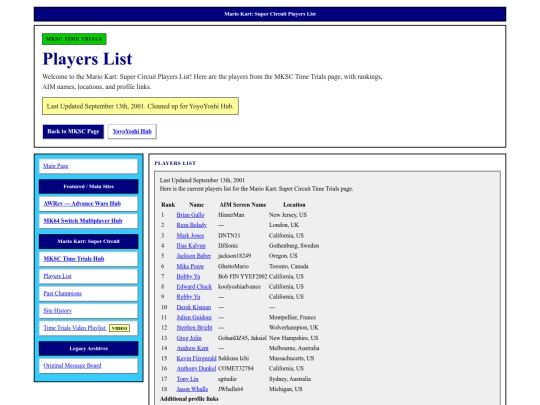Open Kevin Fitzgerald's profile link

tap(197, 358)
